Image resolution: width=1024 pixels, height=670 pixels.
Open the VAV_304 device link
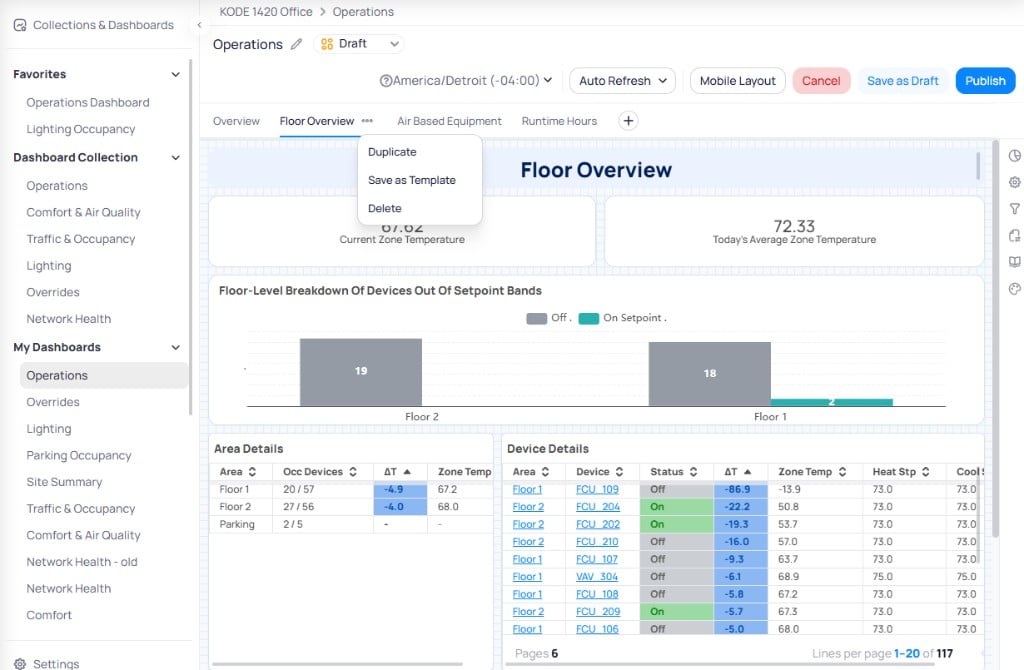coord(596,577)
